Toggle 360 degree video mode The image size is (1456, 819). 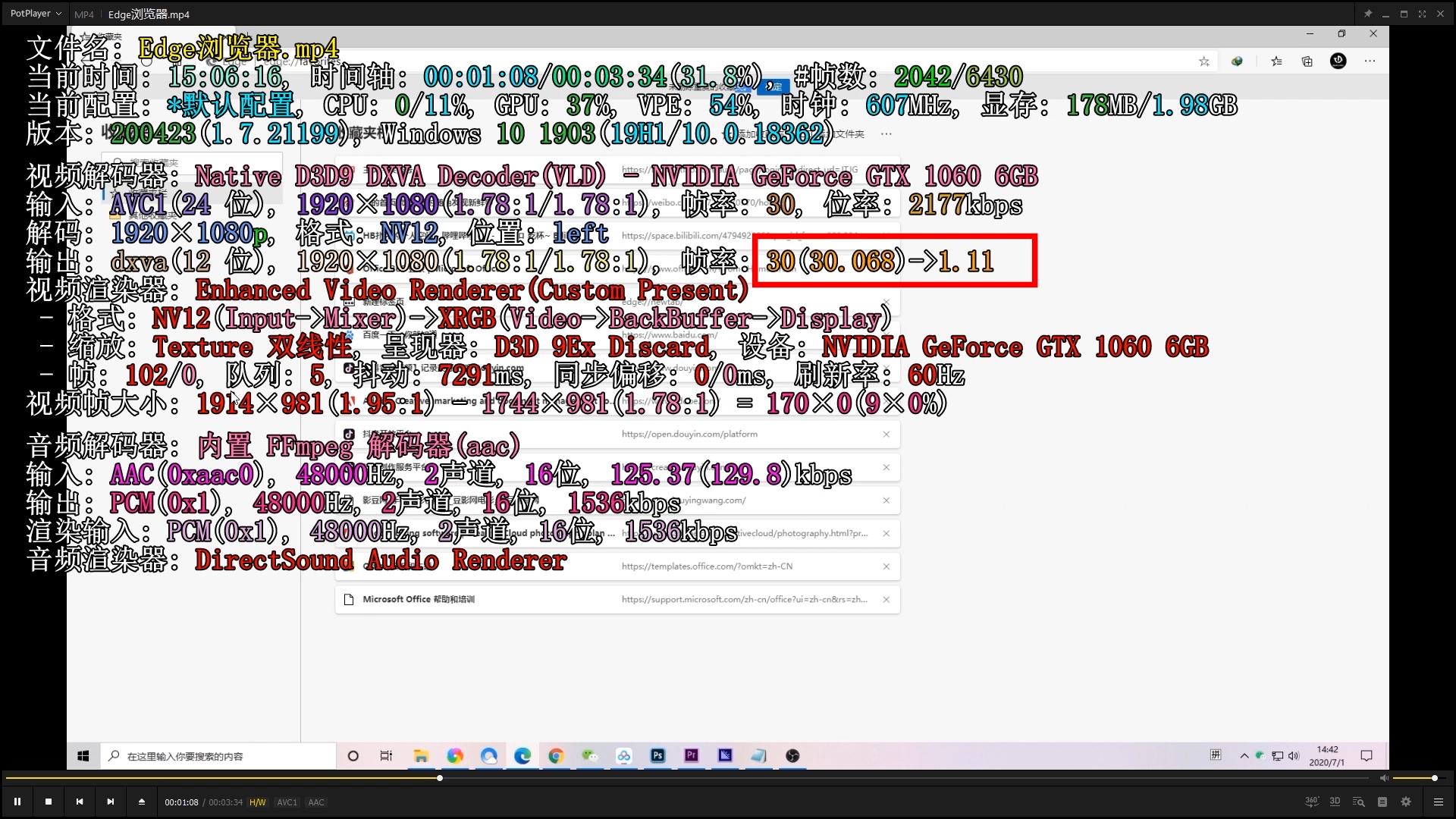[x=1312, y=802]
